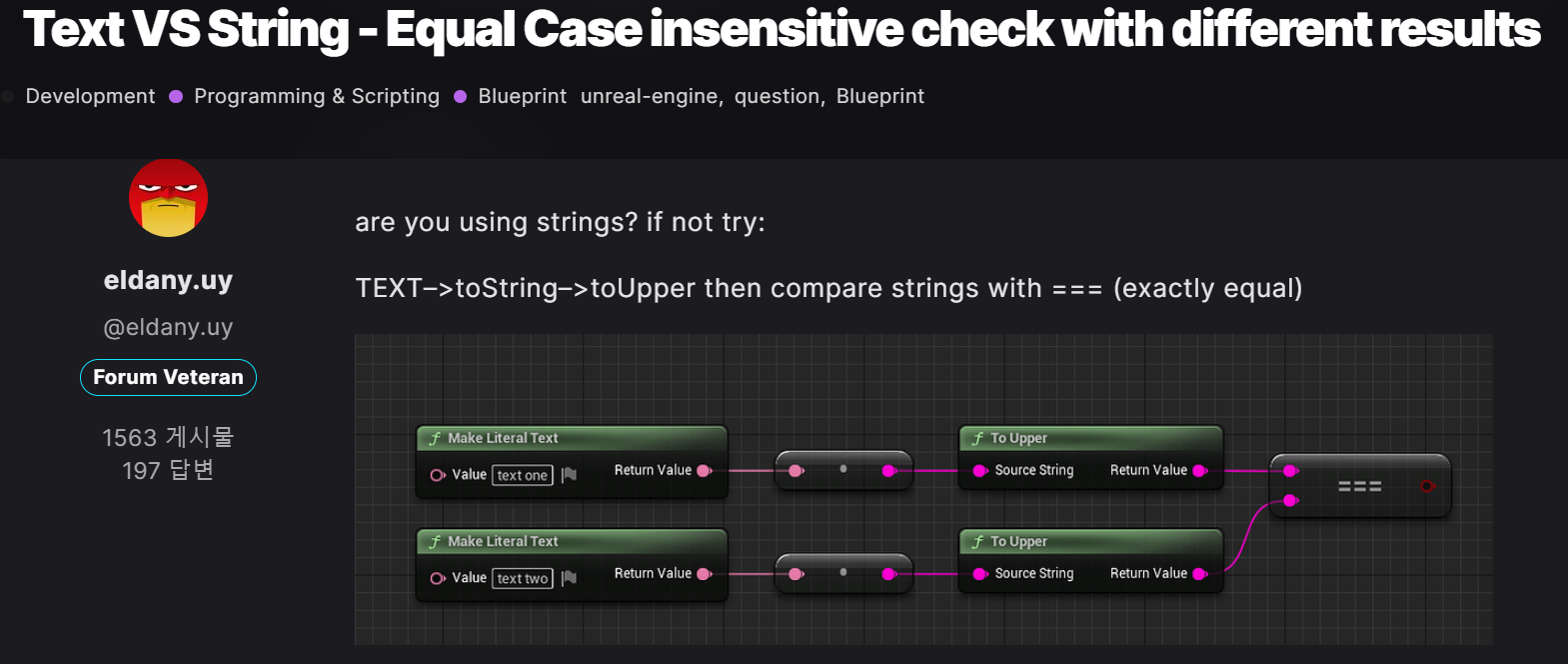Viewport: 1568px width, 664px height.
Task: Open the @eldany.uy profile handle
Action: [168, 327]
